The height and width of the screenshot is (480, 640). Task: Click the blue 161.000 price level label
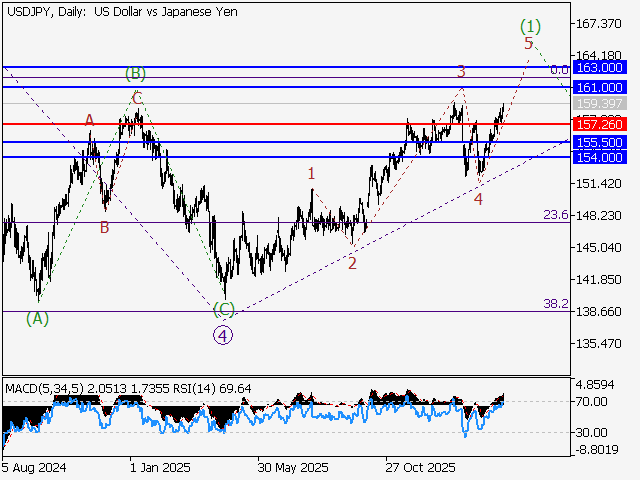click(x=600, y=87)
